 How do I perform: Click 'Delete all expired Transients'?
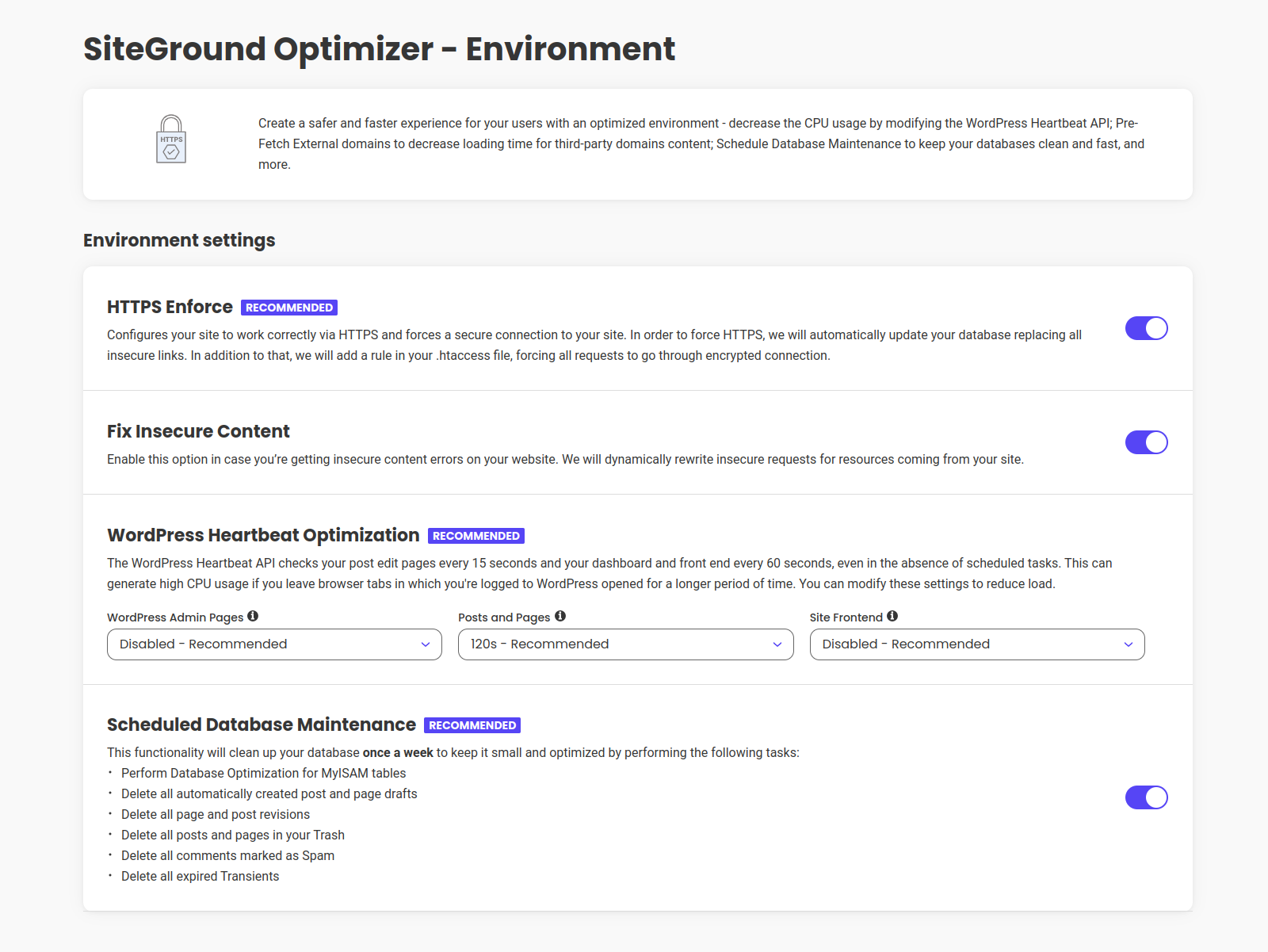(x=200, y=876)
